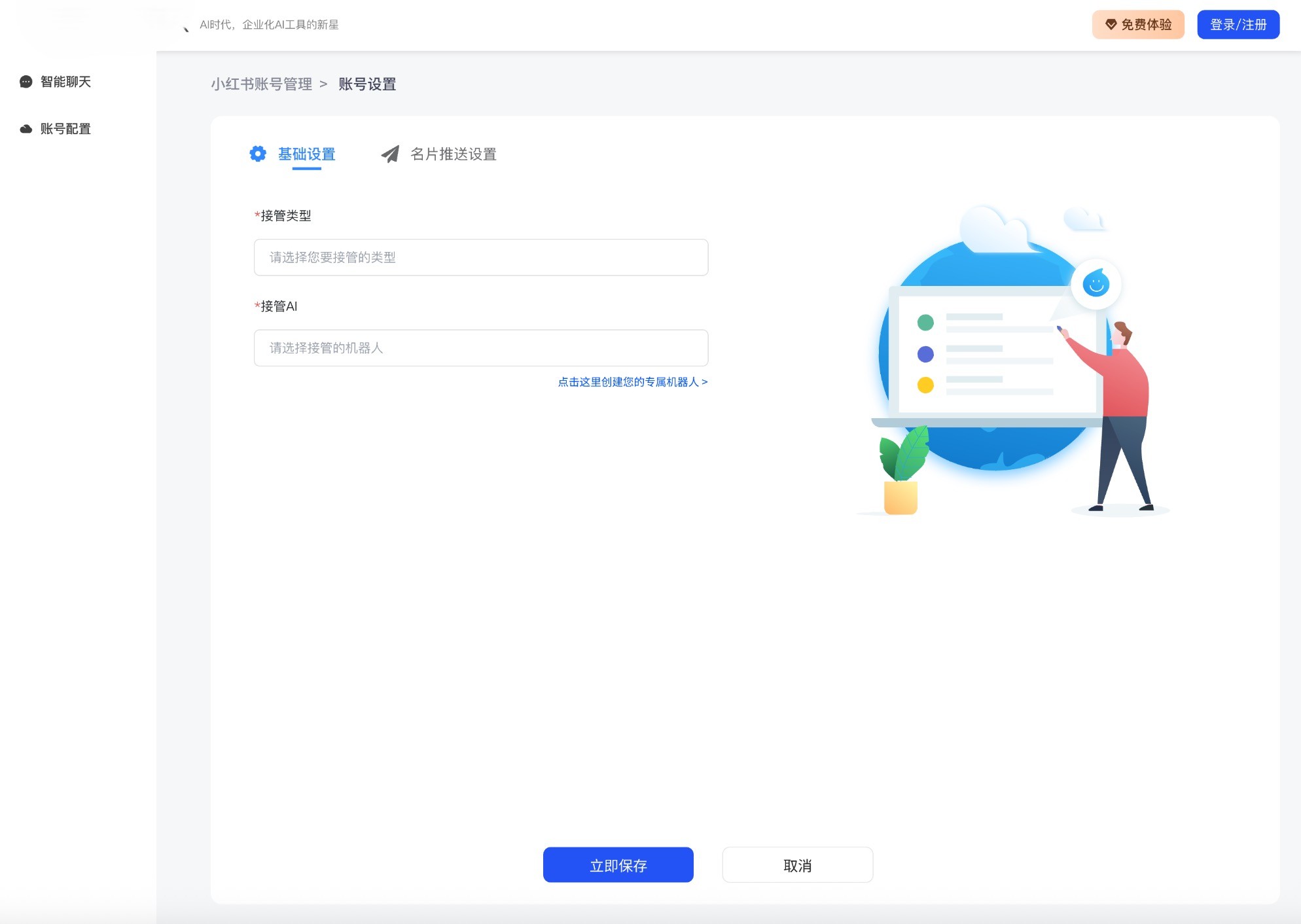Viewport: 1301px width, 924px height.
Task: Switch to the 名片推送设置 tab
Action: [454, 154]
